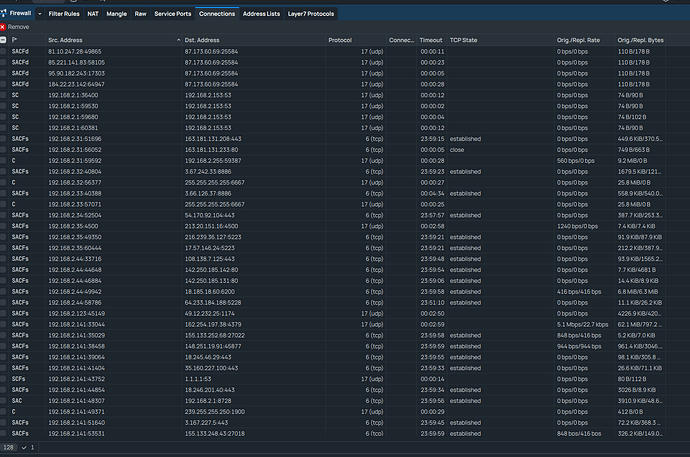This screenshot has width=690, height=457.
Task: Select the cell 192.168.2.1:59680
Action: [x=73, y=117]
